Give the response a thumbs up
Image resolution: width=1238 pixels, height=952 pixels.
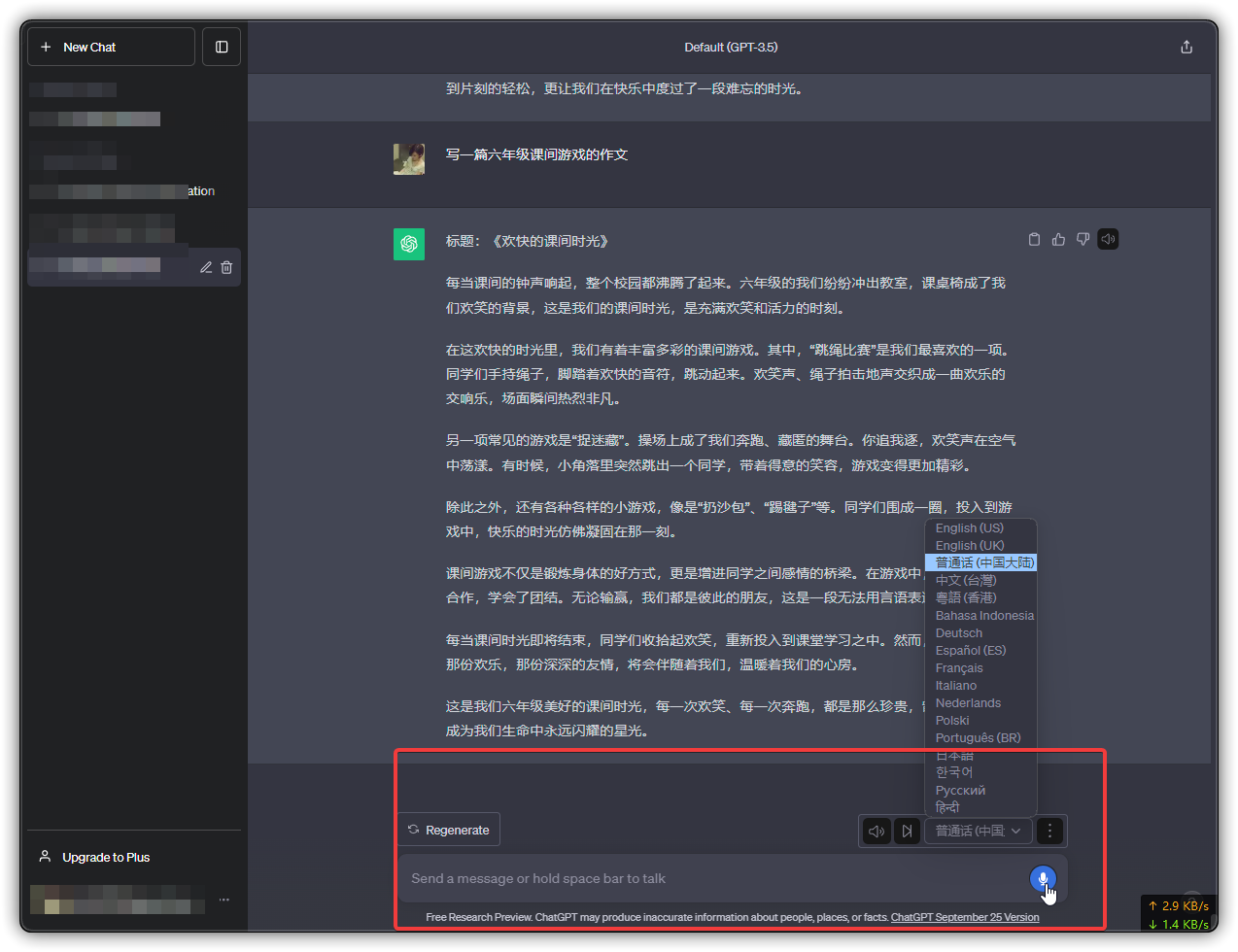1058,239
